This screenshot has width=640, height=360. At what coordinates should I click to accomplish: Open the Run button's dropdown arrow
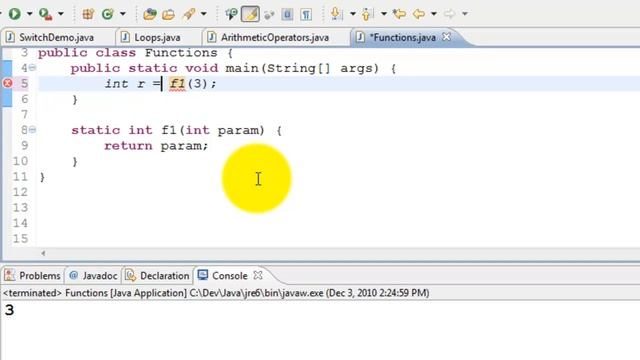tap(29, 14)
